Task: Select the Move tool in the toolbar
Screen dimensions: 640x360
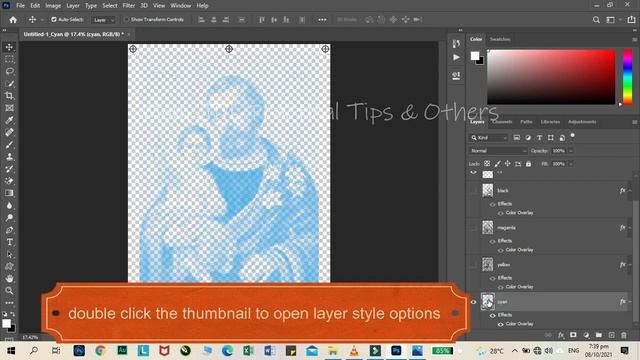Action: [x=9, y=47]
